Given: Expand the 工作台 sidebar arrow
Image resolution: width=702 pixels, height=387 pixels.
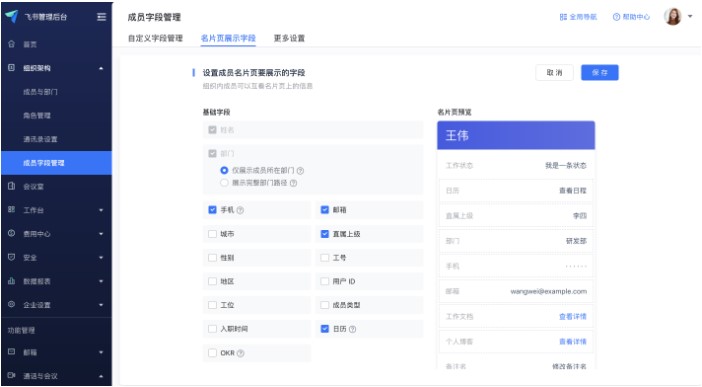Looking at the screenshot, I should 101,210.
